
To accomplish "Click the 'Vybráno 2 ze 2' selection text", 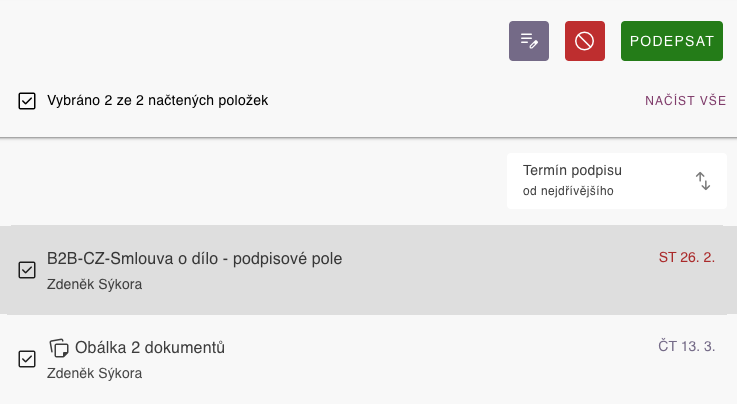I will point(157,101).
